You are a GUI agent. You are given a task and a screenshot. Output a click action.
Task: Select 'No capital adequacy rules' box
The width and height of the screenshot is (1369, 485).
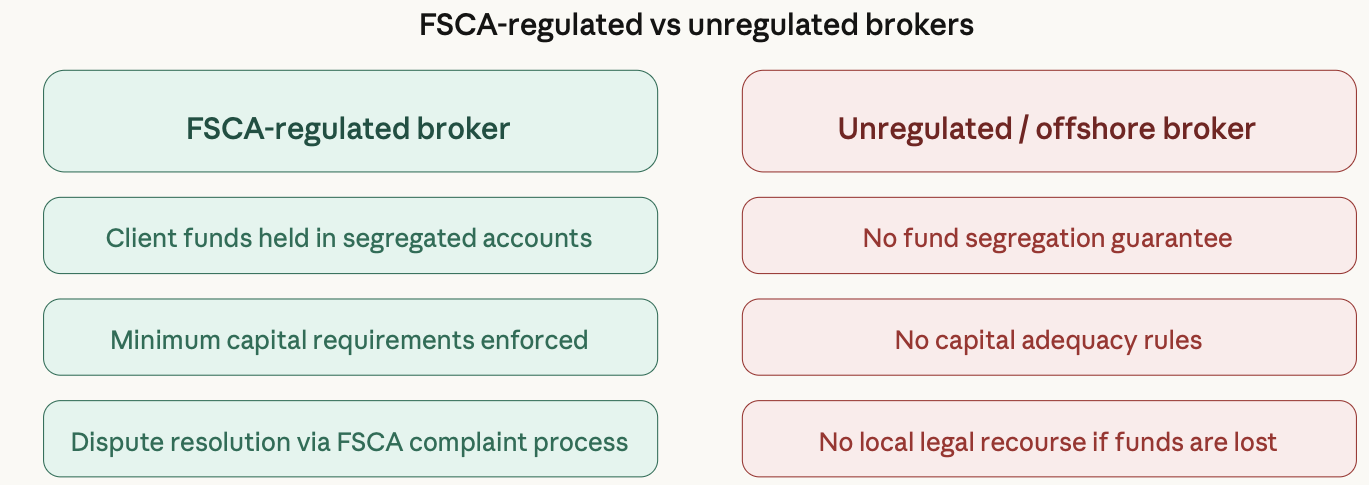pos(1048,337)
